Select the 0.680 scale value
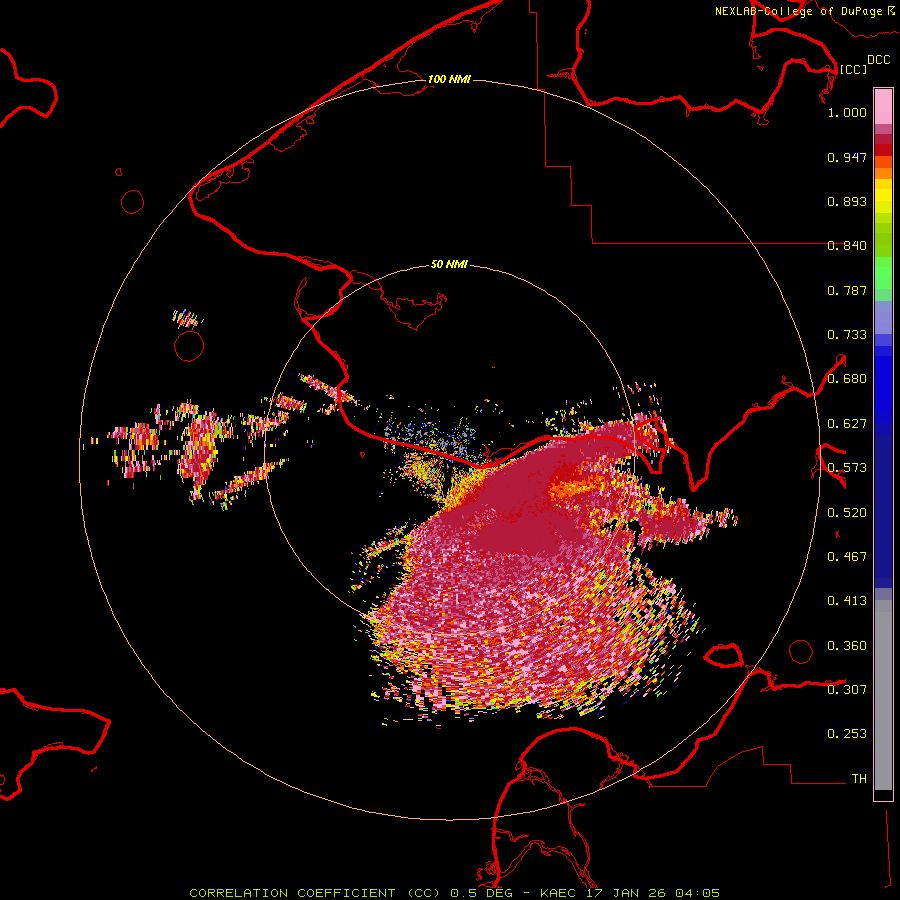 coord(847,379)
